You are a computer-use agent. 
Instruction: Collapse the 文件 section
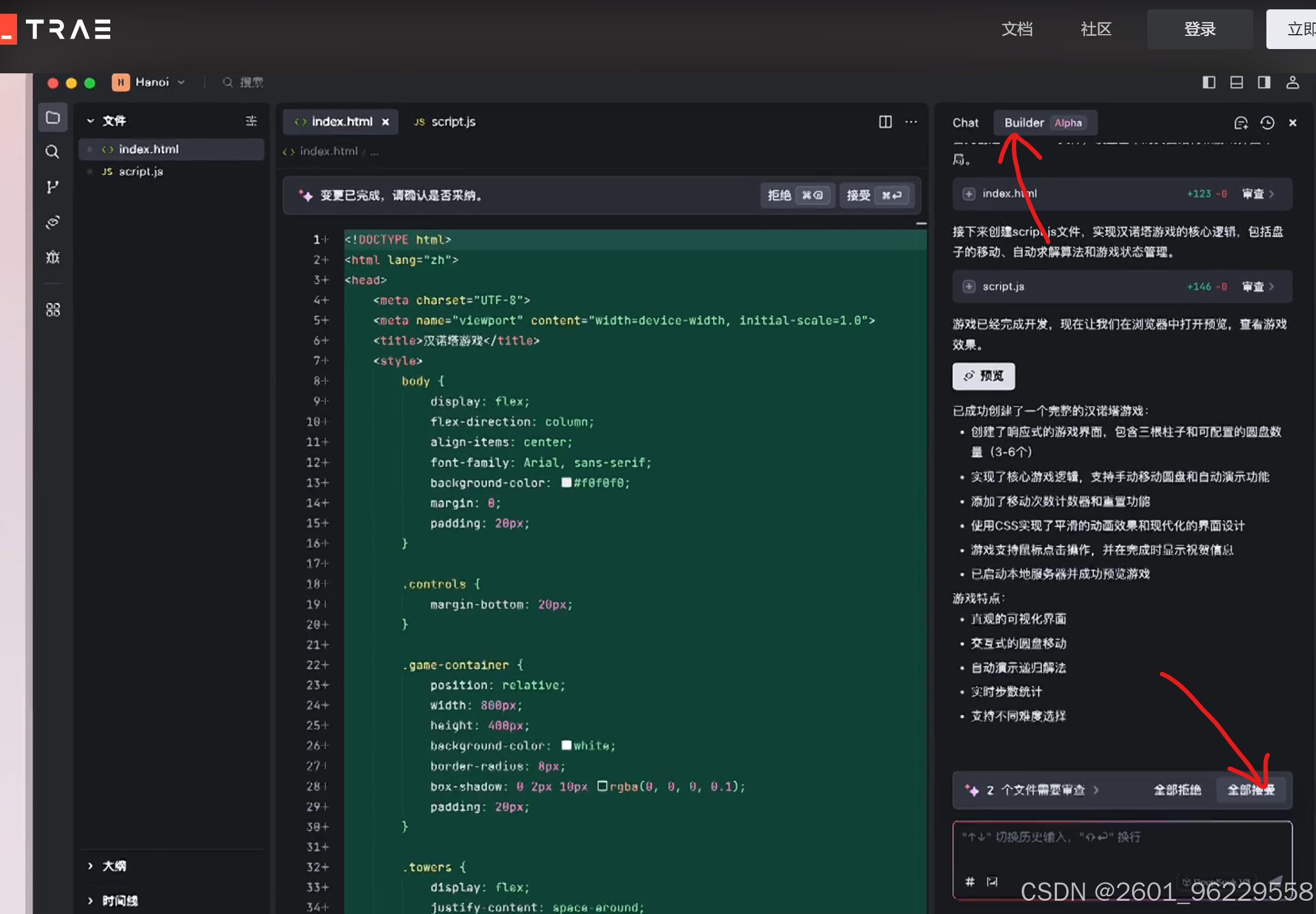pyautogui.click(x=90, y=121)
